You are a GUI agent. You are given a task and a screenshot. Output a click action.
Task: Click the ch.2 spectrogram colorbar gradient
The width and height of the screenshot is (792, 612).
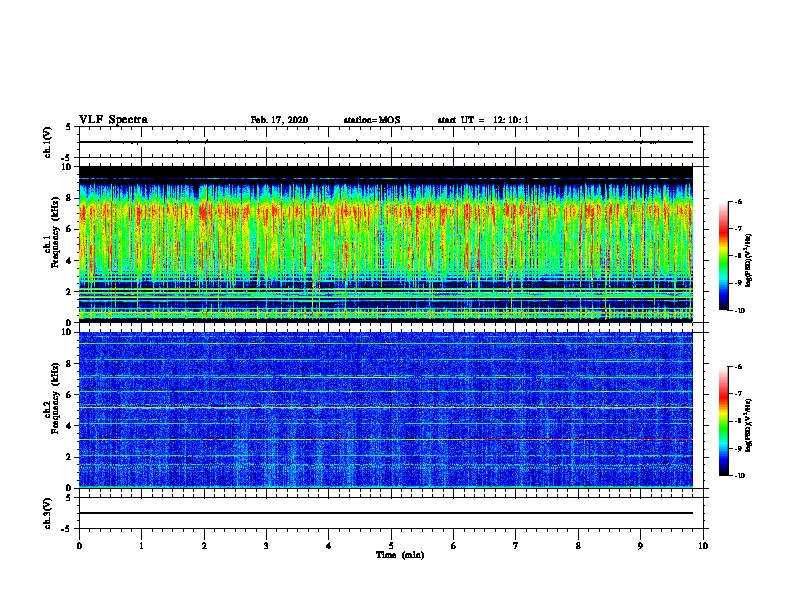click(x=724, y=421)
